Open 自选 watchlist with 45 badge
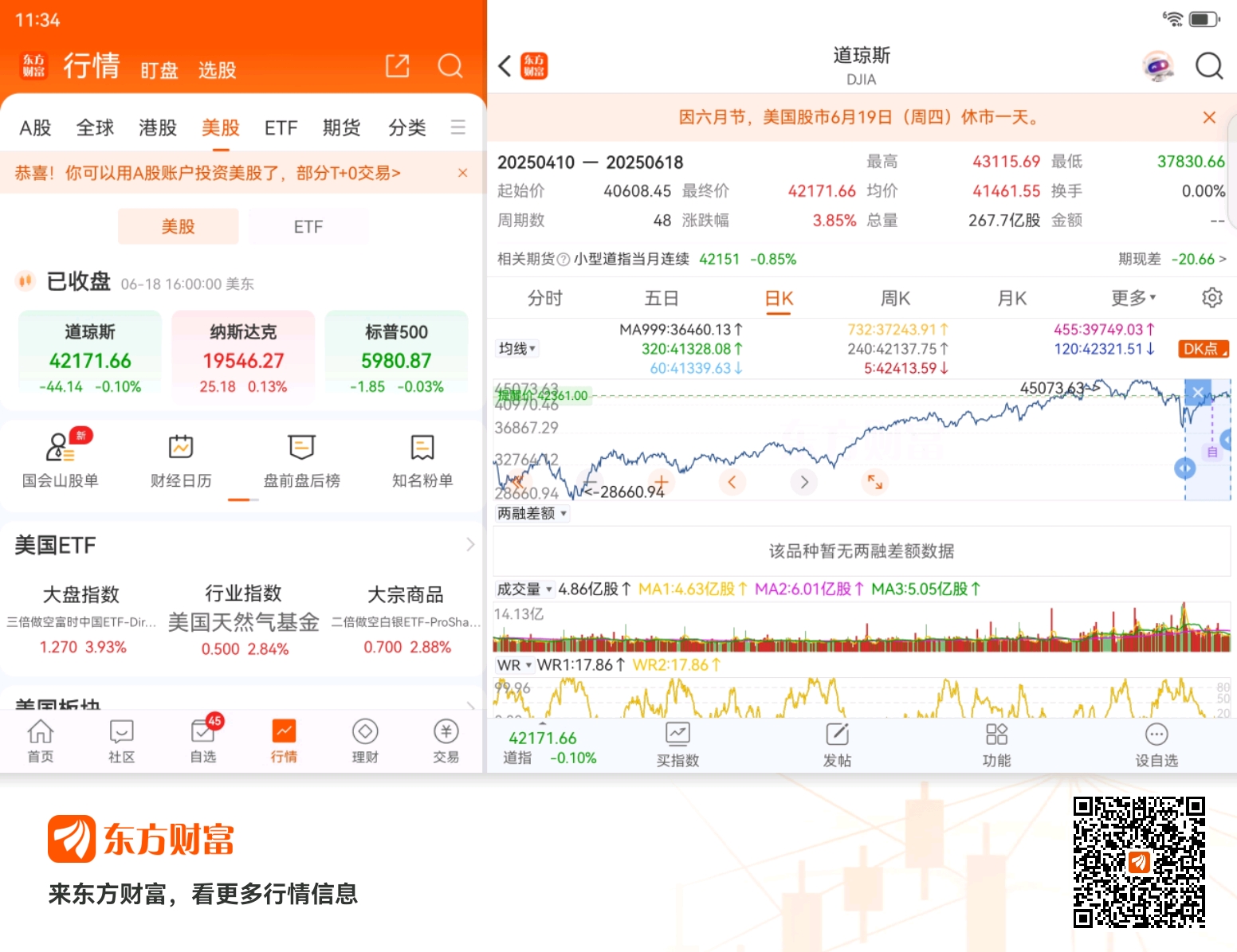Viewport: 1237px width, 952px height. click(203, 741)
